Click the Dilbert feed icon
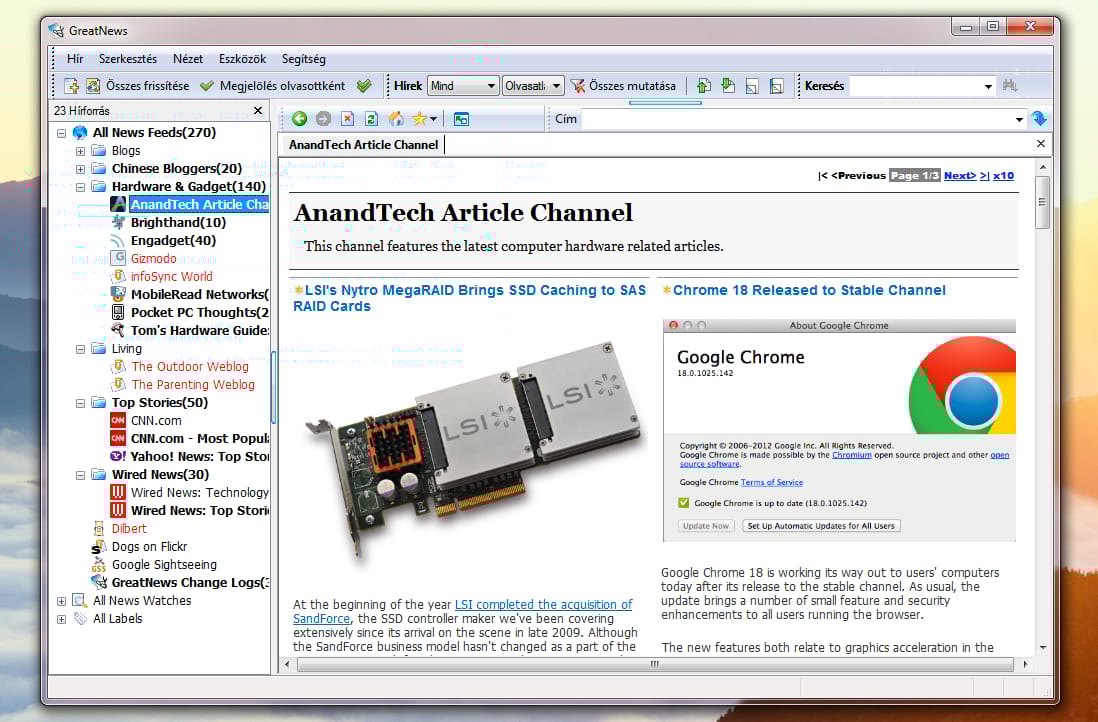1098x722 pixels. point(99,529)
